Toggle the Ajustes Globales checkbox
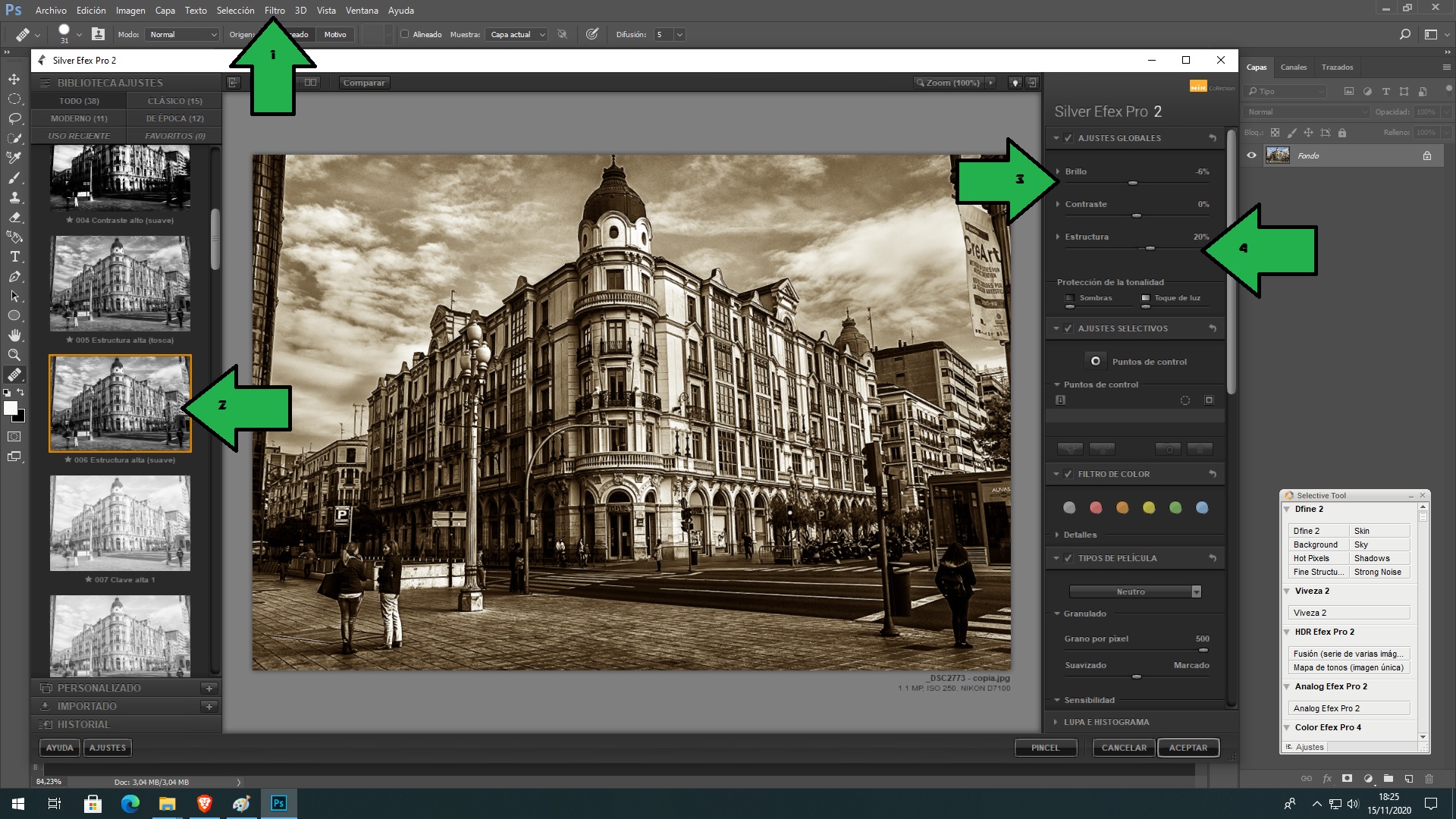This screenshot has height=819, width=1456. click(x=1068, y=138)
